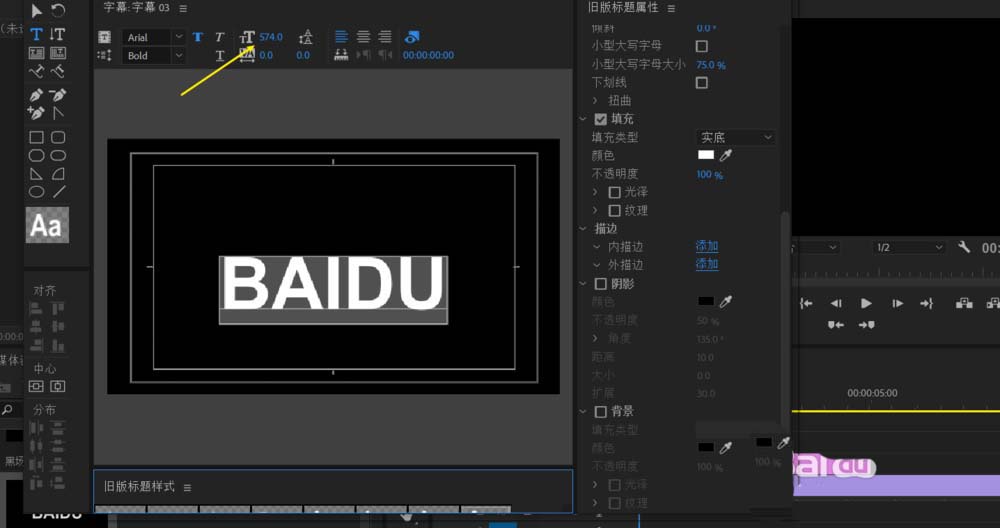Enable the 光泽 checkbox
This screenshot has width=1000, height=528.
pyautogui.click(x=615, y=192)
